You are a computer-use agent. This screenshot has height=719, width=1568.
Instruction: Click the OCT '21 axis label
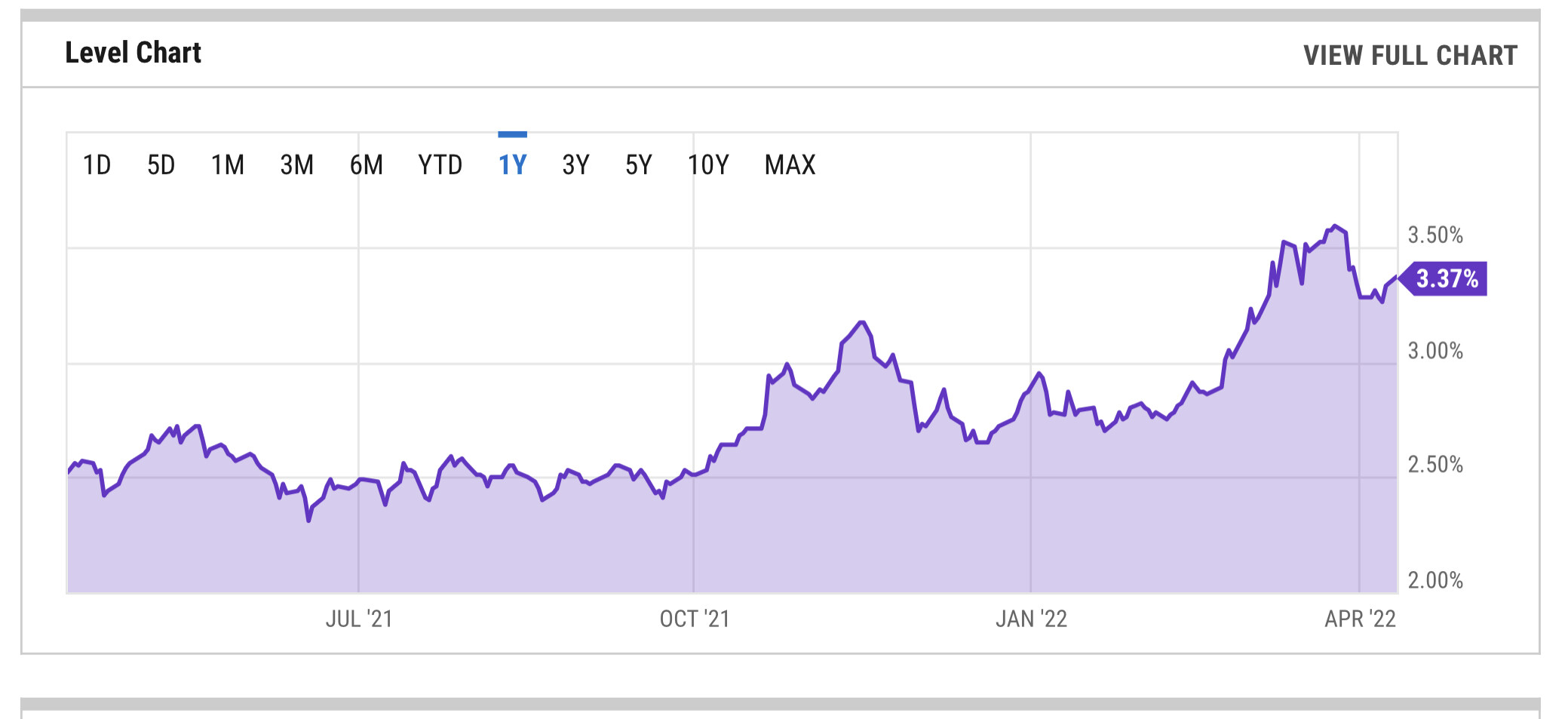click(695, 619)
